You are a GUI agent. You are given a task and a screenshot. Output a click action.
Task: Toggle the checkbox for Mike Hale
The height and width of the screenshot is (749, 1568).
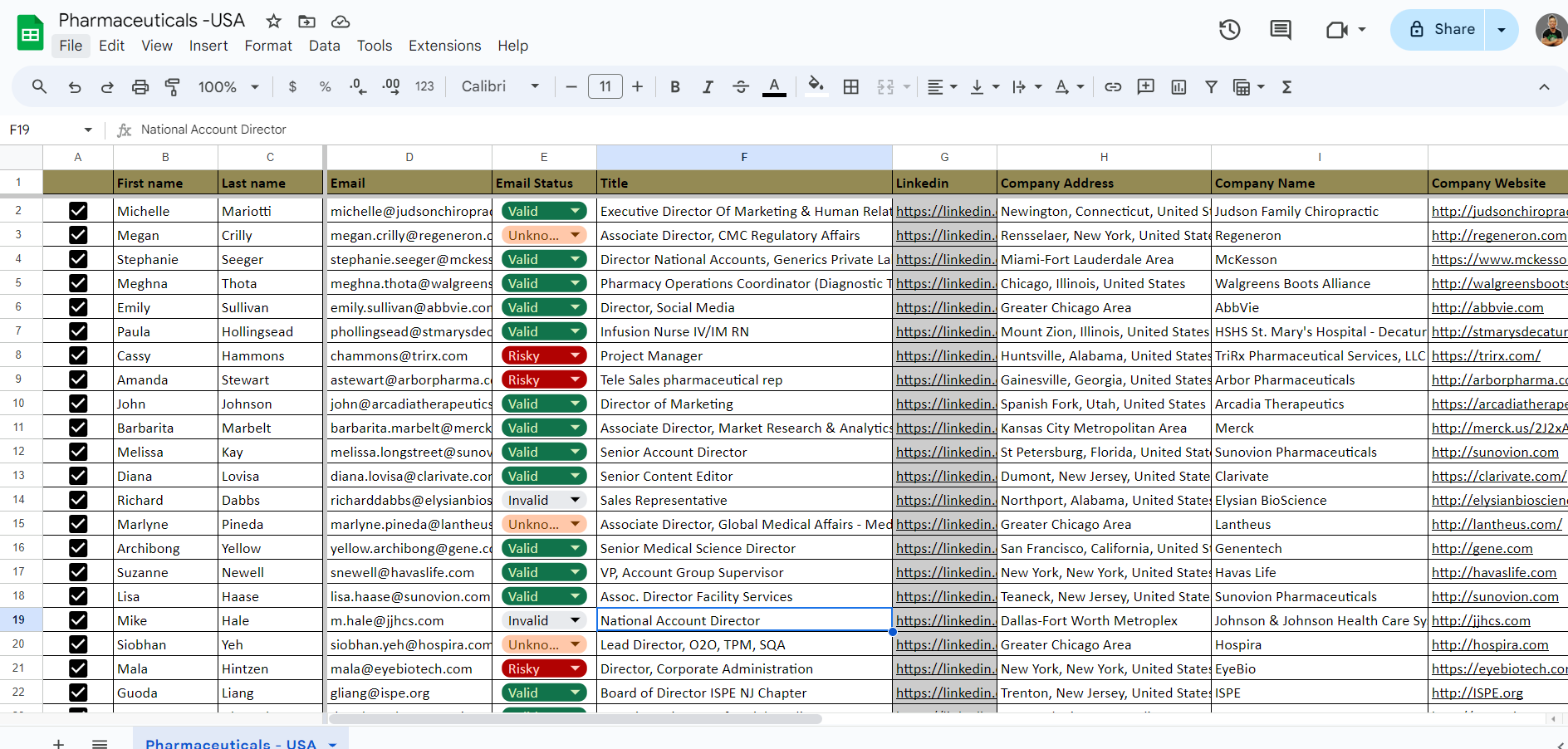[x=78, y=620]
